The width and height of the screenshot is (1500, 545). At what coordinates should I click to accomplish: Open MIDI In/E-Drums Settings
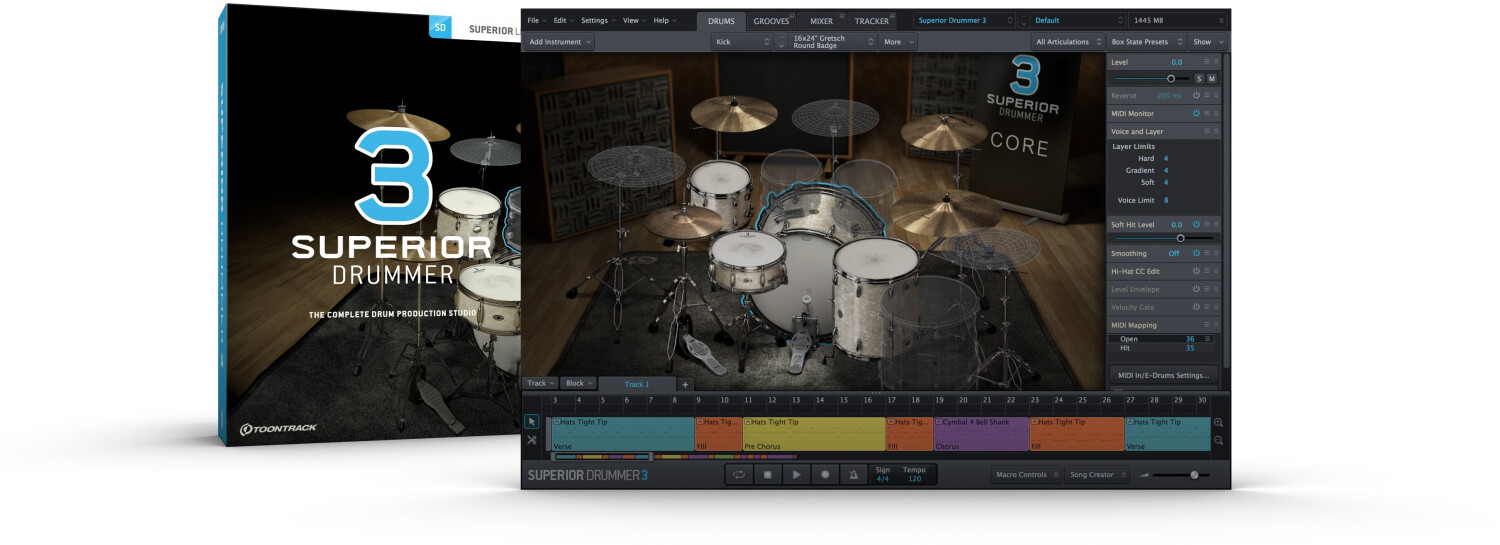[x=1163, y=375]
